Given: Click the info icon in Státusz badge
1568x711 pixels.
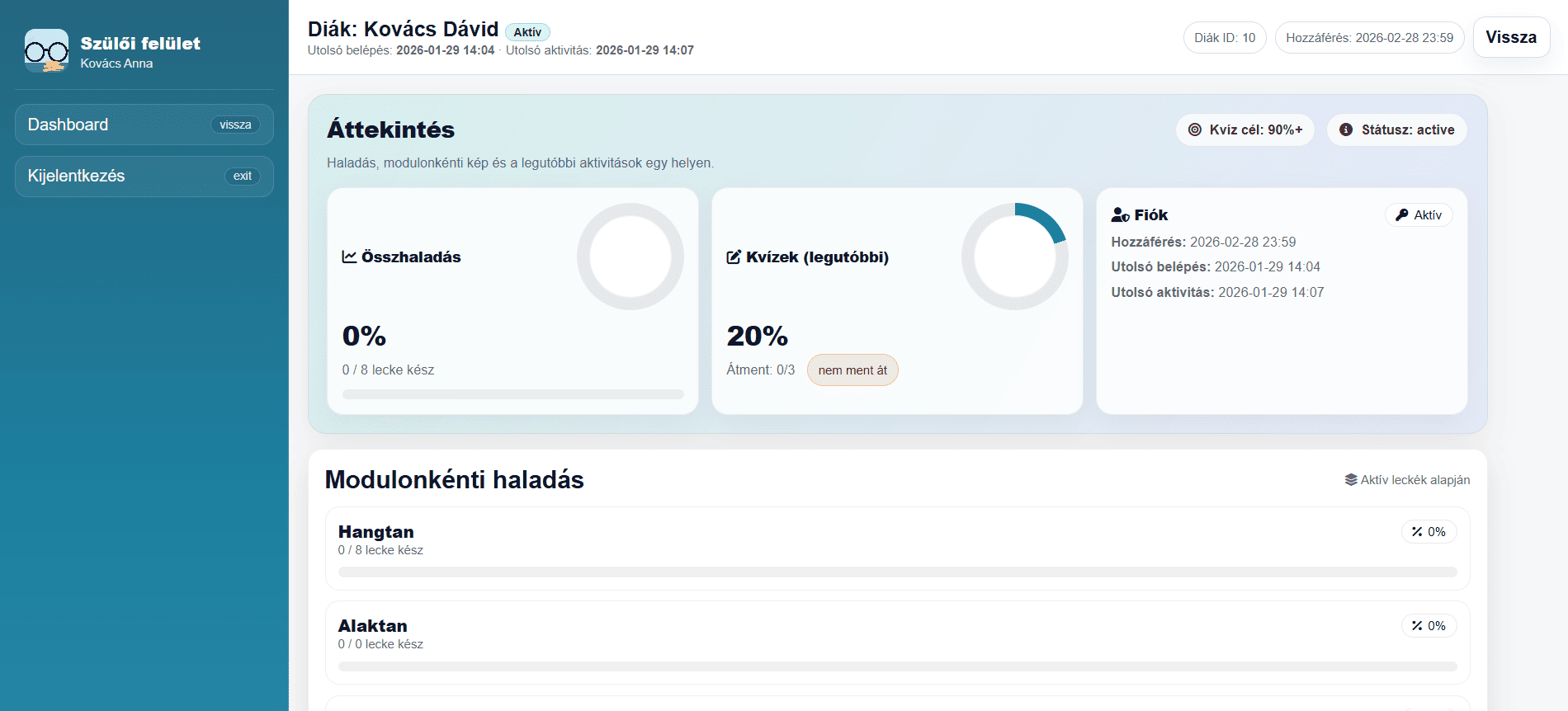Looking at the screenshot, I should (x=1346, y=129).
